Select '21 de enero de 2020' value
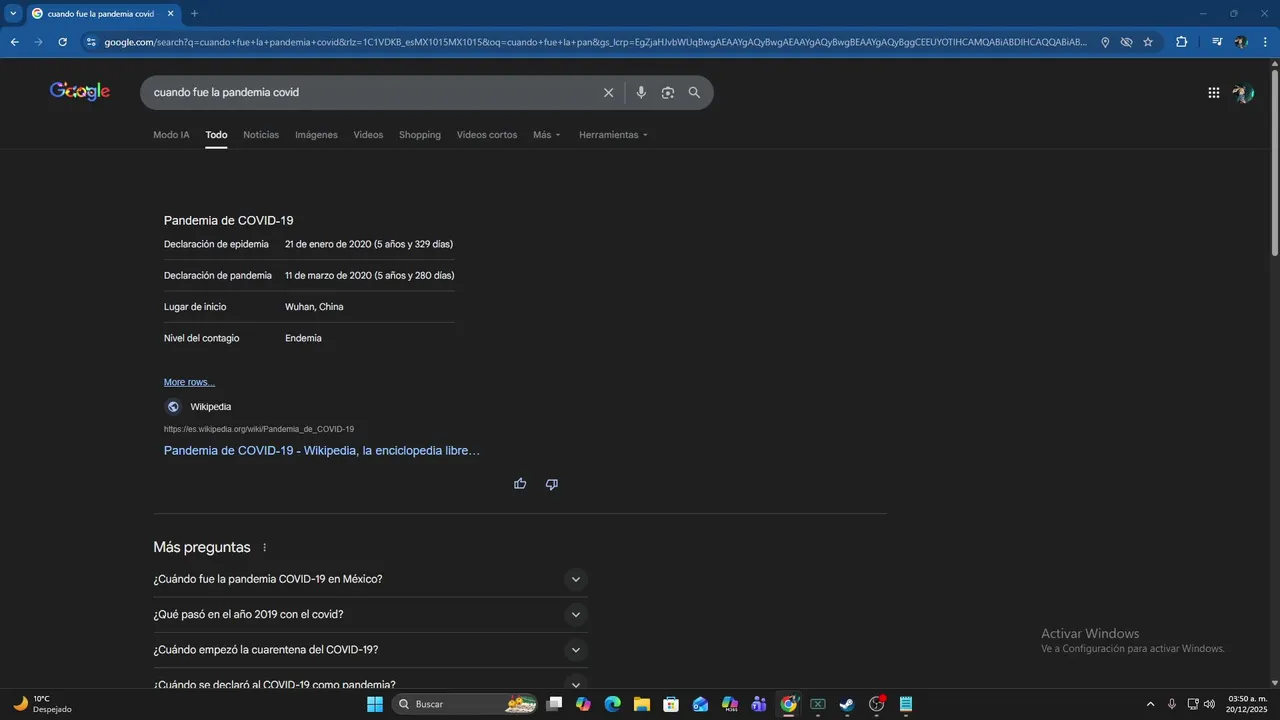The image size is (1280, 720). (x=328, y=244)
